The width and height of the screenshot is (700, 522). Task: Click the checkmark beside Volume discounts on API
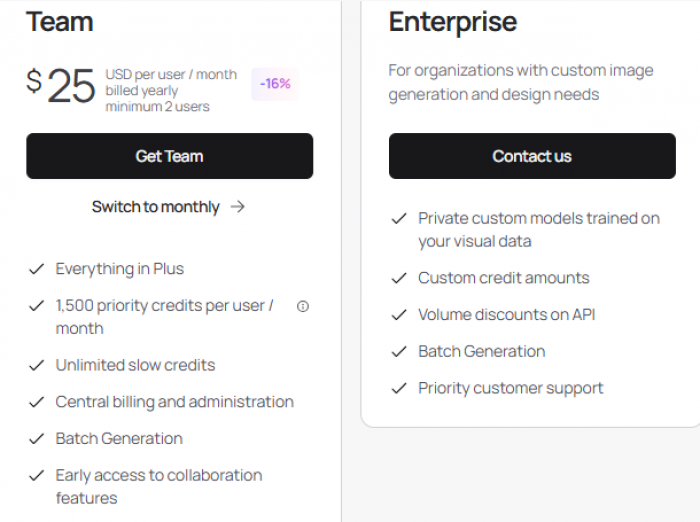pyautogui.click(x=399, y=315)
